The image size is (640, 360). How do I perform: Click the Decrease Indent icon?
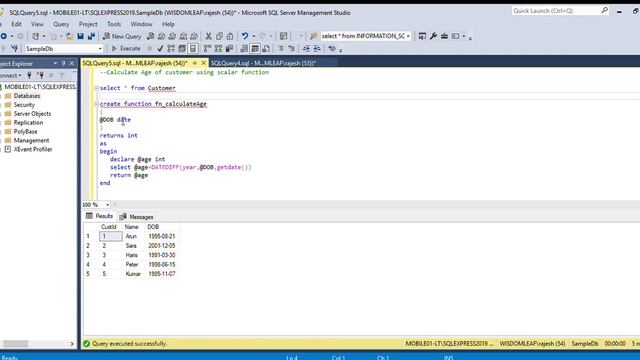[306, 49]
